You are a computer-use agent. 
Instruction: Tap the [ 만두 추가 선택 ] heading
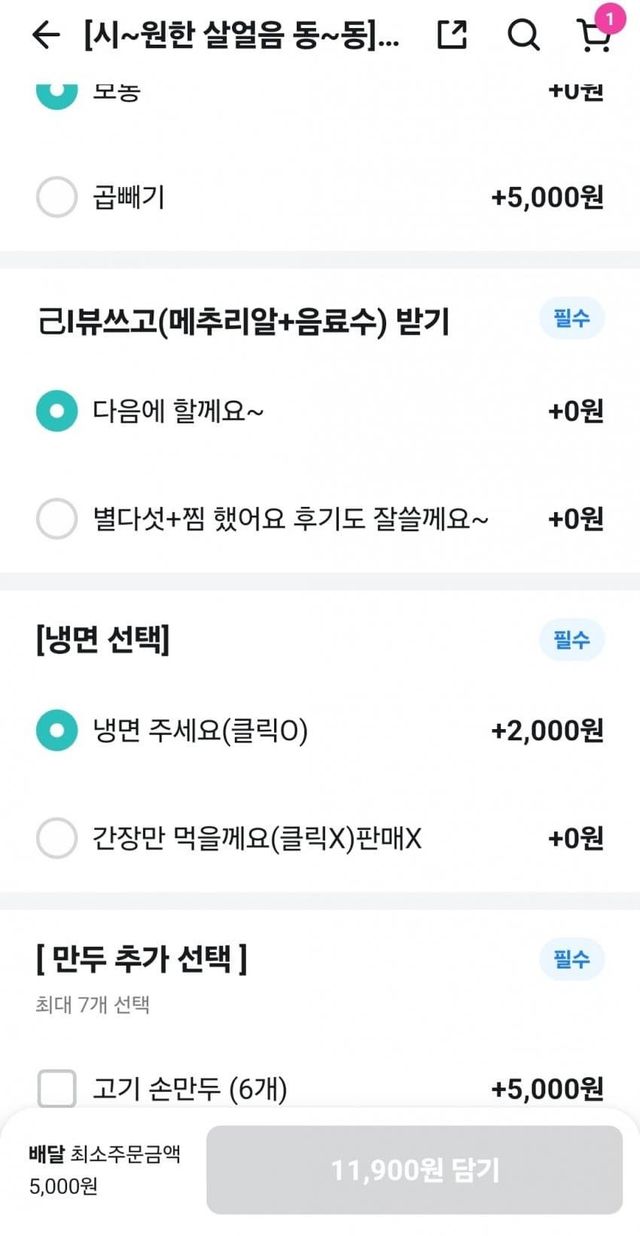point(141,960)
